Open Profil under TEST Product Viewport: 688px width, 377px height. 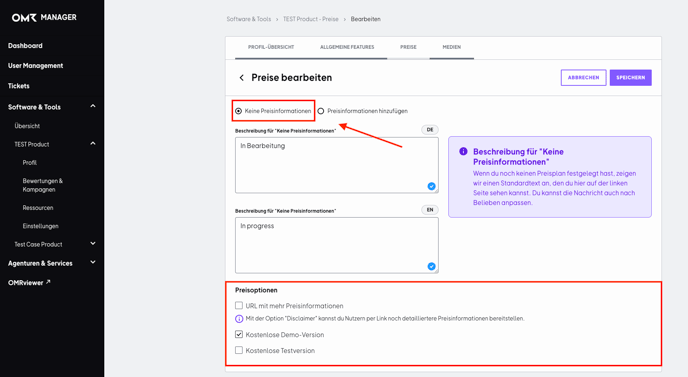(29, 162)
